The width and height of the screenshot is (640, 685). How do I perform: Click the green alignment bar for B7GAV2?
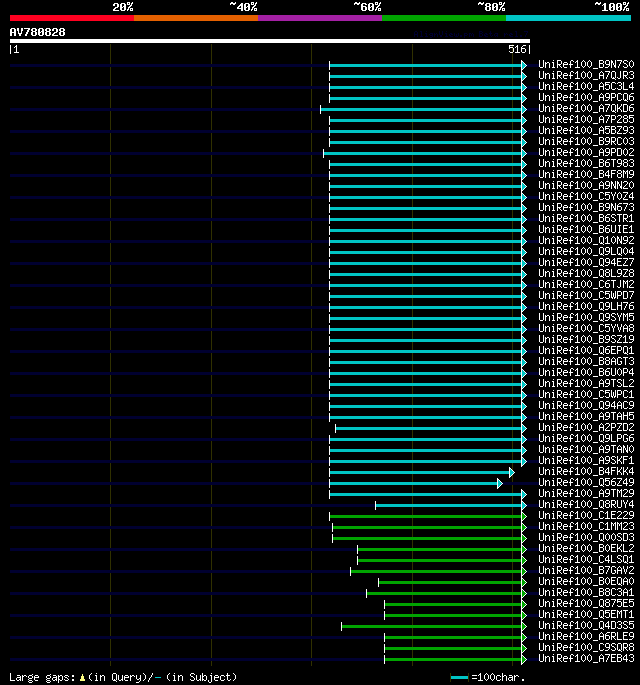(438, 571)
